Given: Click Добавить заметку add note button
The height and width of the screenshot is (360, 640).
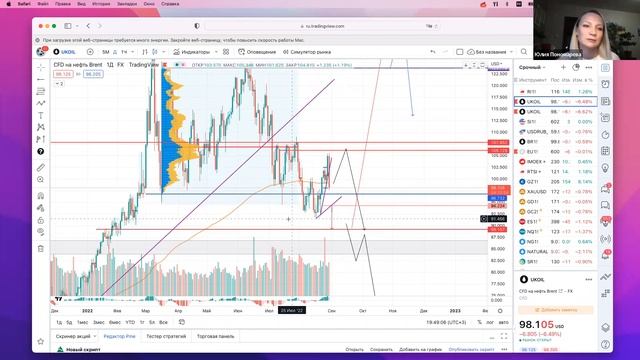Looking at the screenshot, I should click(556, 310).
